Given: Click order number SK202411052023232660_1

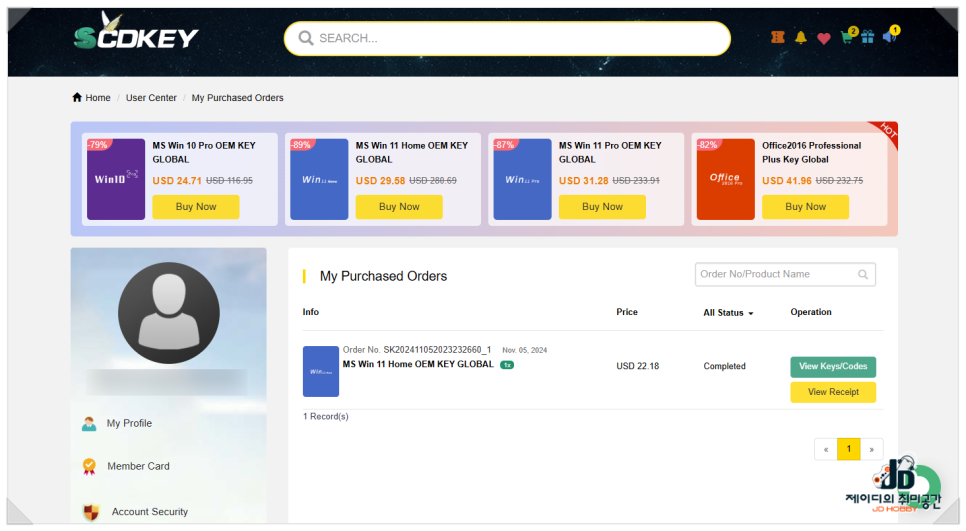Looking at the screenshot, I should coord(437,349).
